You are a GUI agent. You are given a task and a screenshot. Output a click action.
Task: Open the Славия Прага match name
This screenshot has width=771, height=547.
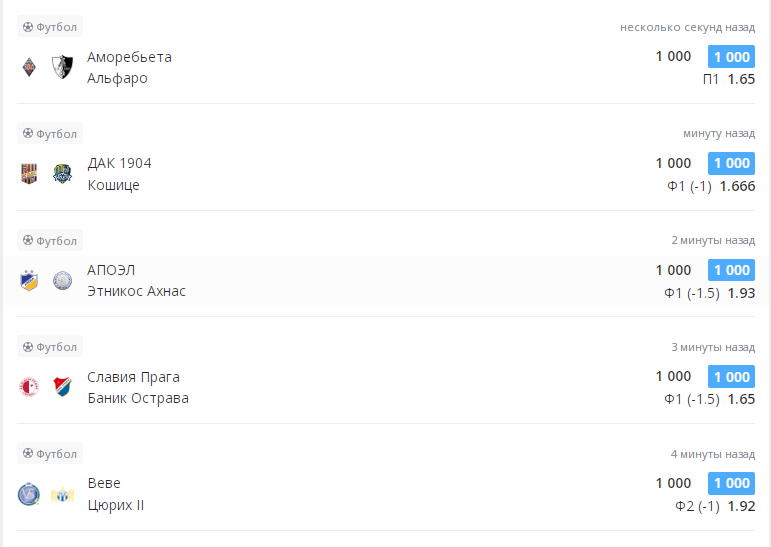tap(133, 377)
